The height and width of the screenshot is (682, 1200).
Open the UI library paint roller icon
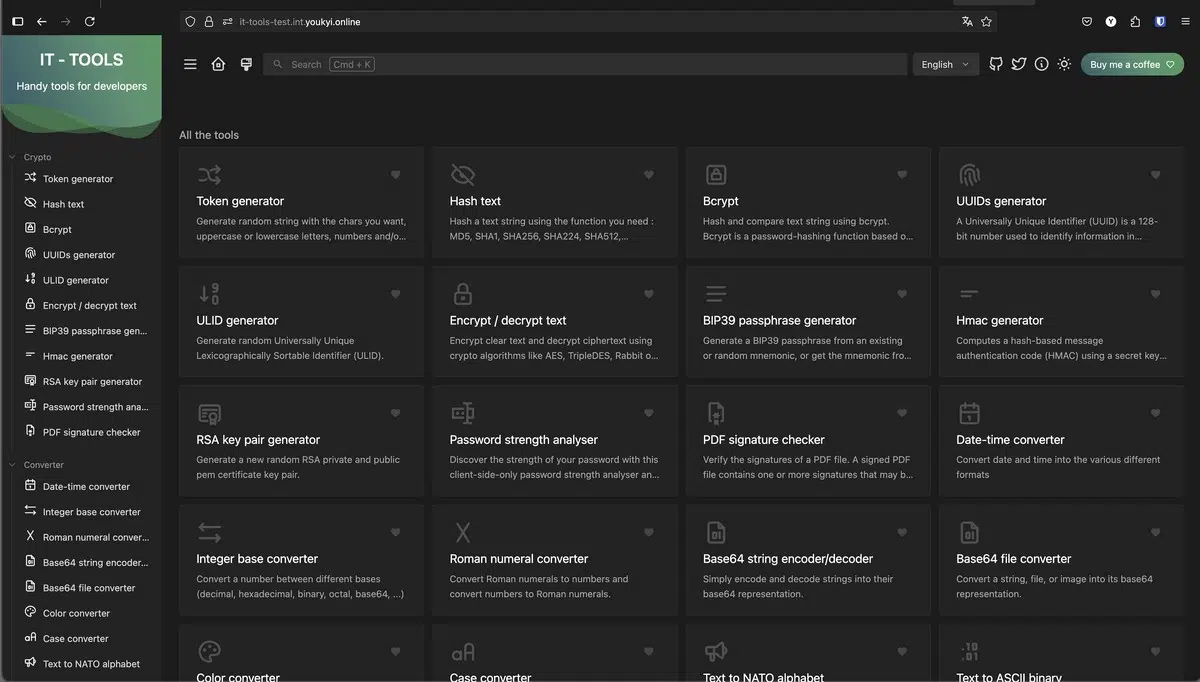(x=246, y=64)
